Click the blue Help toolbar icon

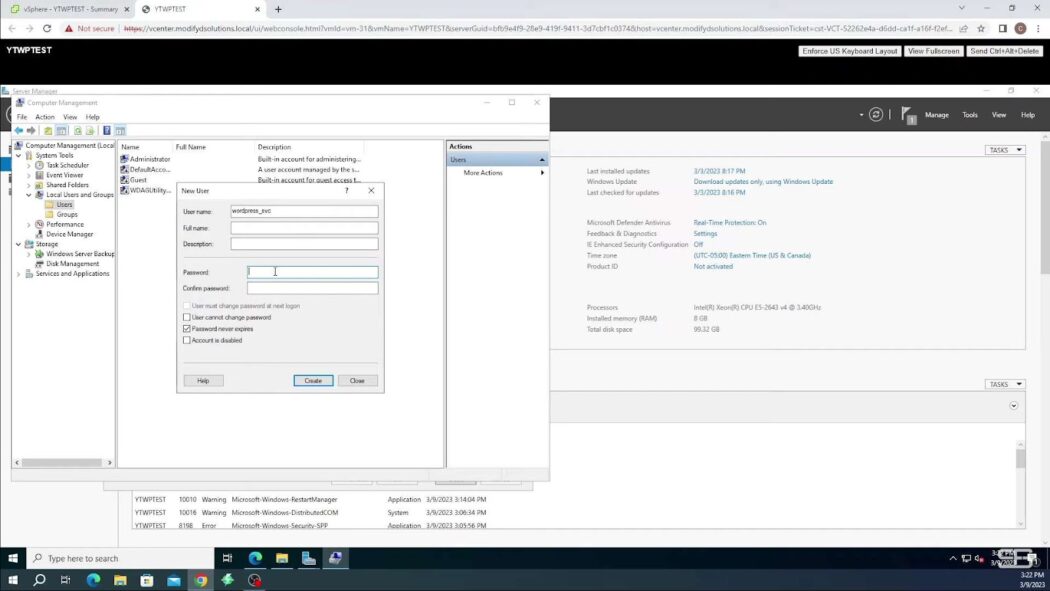click(x=106, y=131)
